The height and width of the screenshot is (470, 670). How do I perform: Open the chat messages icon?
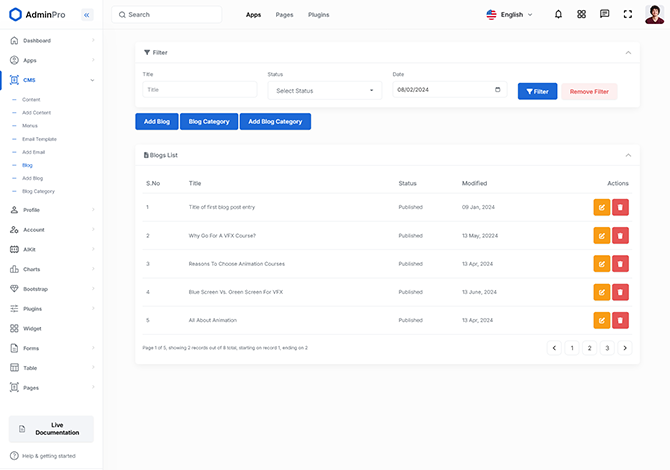point(605,15)
